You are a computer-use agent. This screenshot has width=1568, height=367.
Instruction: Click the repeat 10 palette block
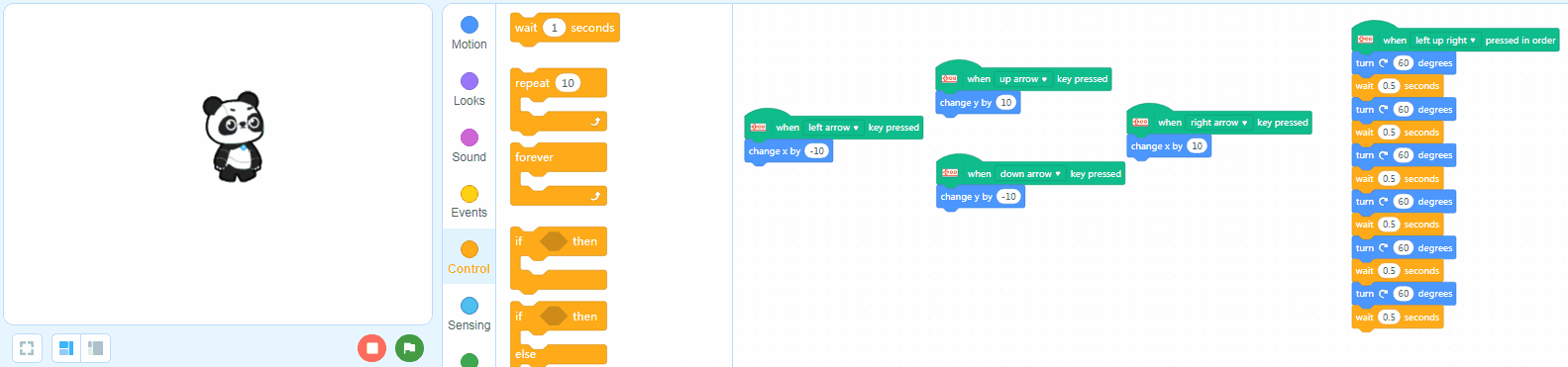click(558, 100)
